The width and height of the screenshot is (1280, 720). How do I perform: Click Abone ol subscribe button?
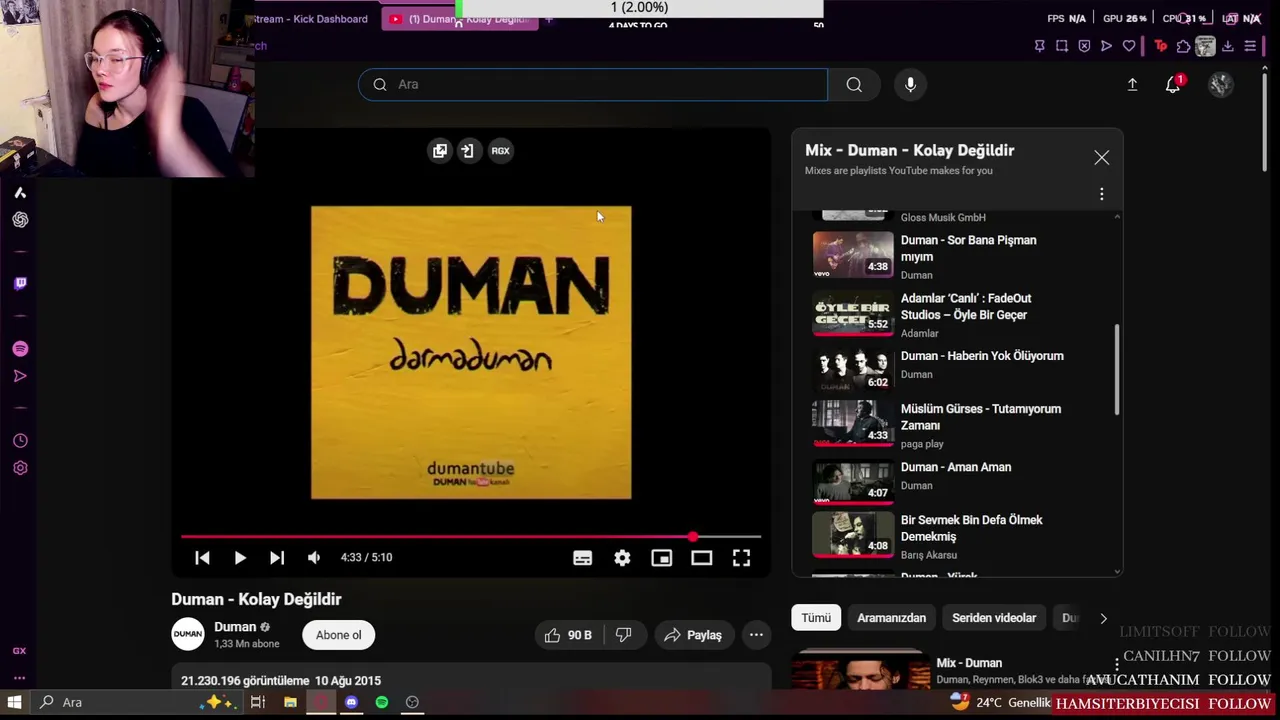click(x=339, y=635)
